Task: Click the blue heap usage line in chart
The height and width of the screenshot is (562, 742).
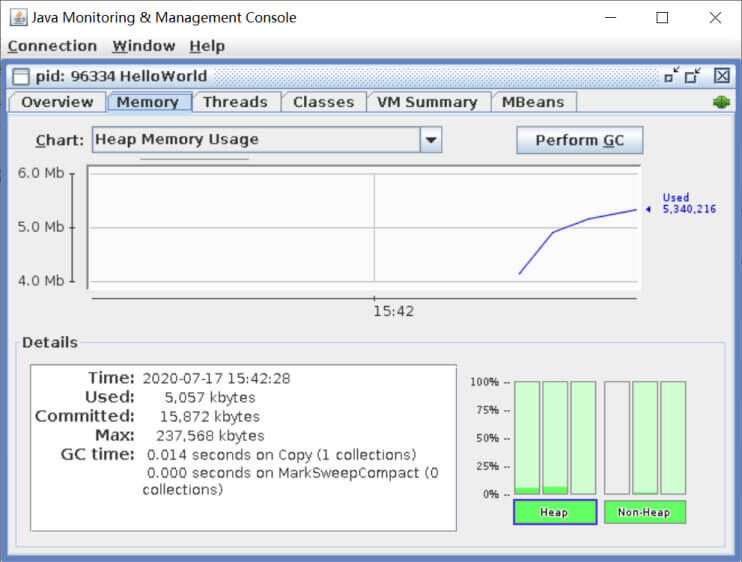Action: point(578,222)
